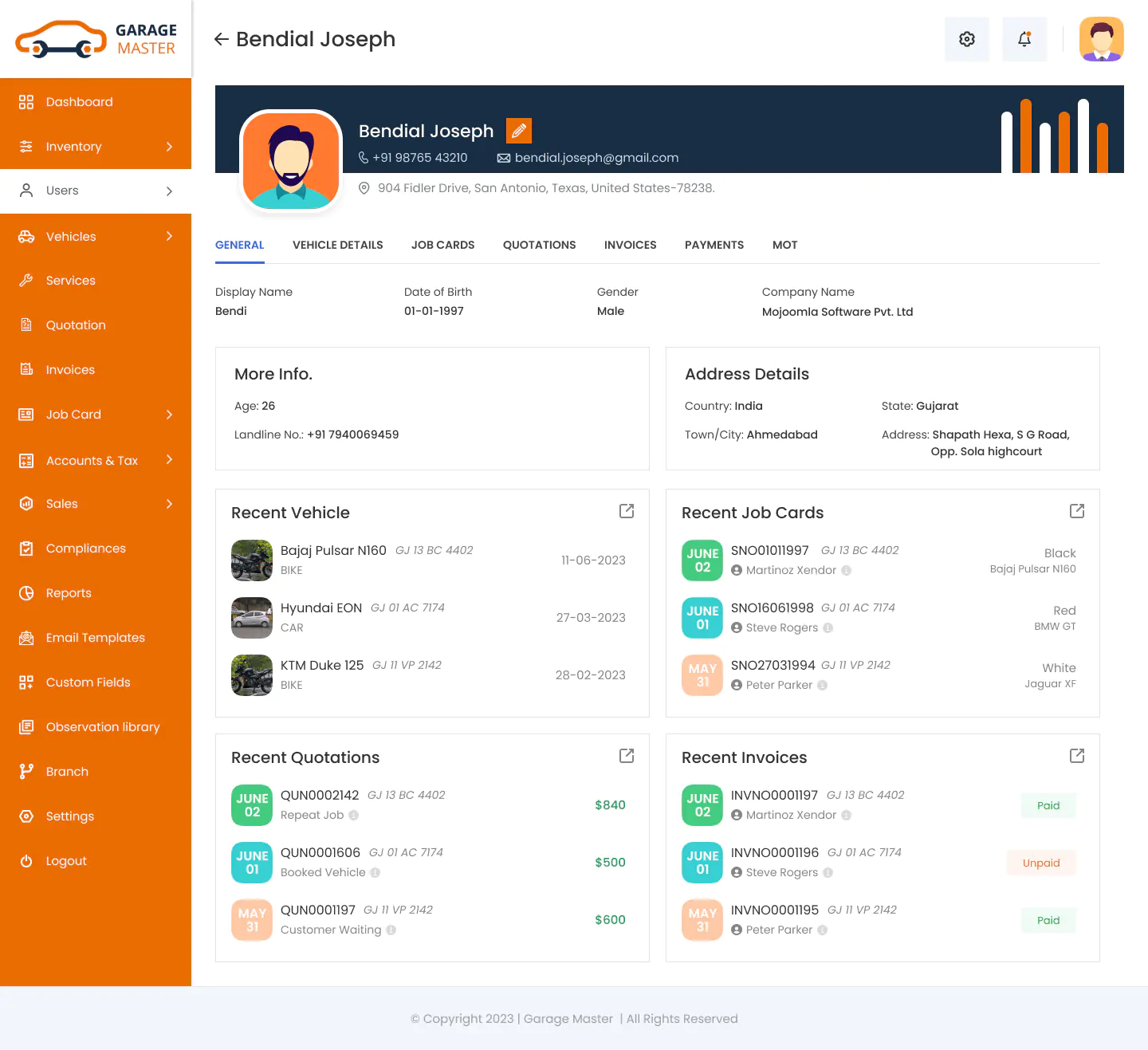Viewport: 1148px width, 1050px height.
Task: Select the Branch icon in sidebar
Action: [26, 771]
